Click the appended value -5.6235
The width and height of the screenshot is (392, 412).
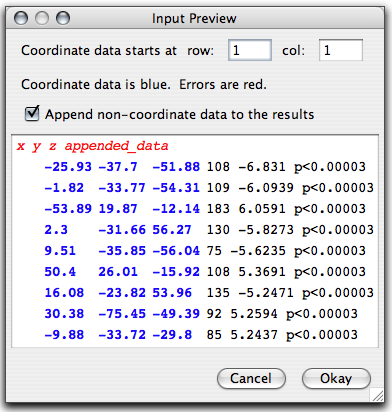click(258, 251)
